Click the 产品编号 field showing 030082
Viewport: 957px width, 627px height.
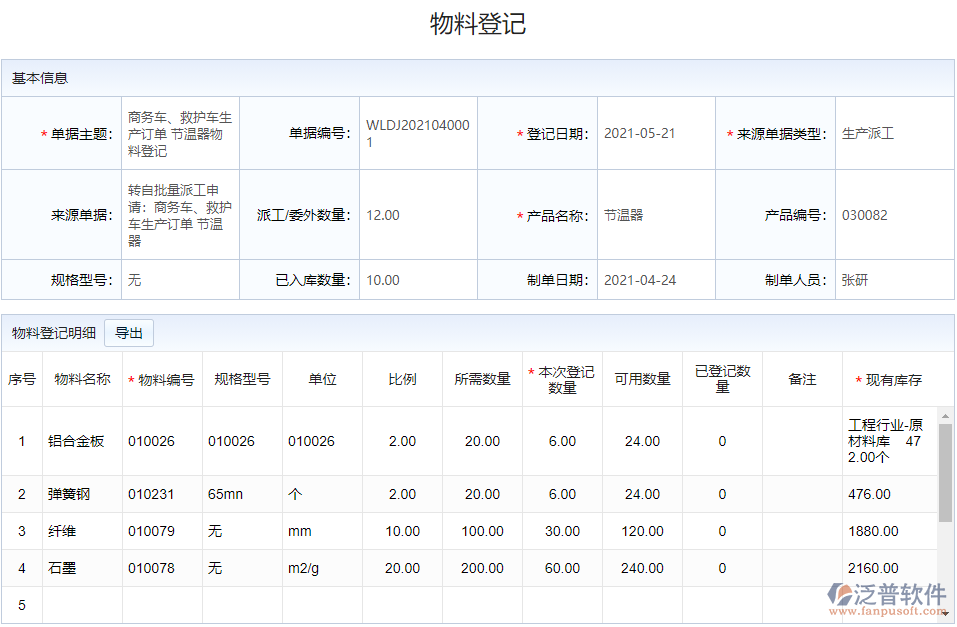coord(894,215)
